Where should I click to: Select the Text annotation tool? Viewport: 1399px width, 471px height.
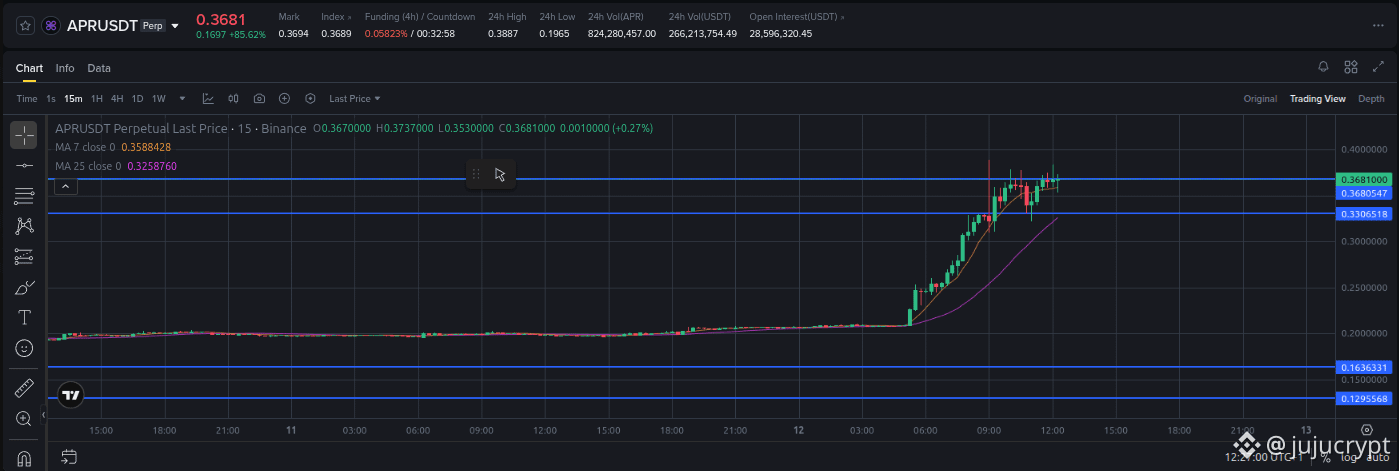24,318
